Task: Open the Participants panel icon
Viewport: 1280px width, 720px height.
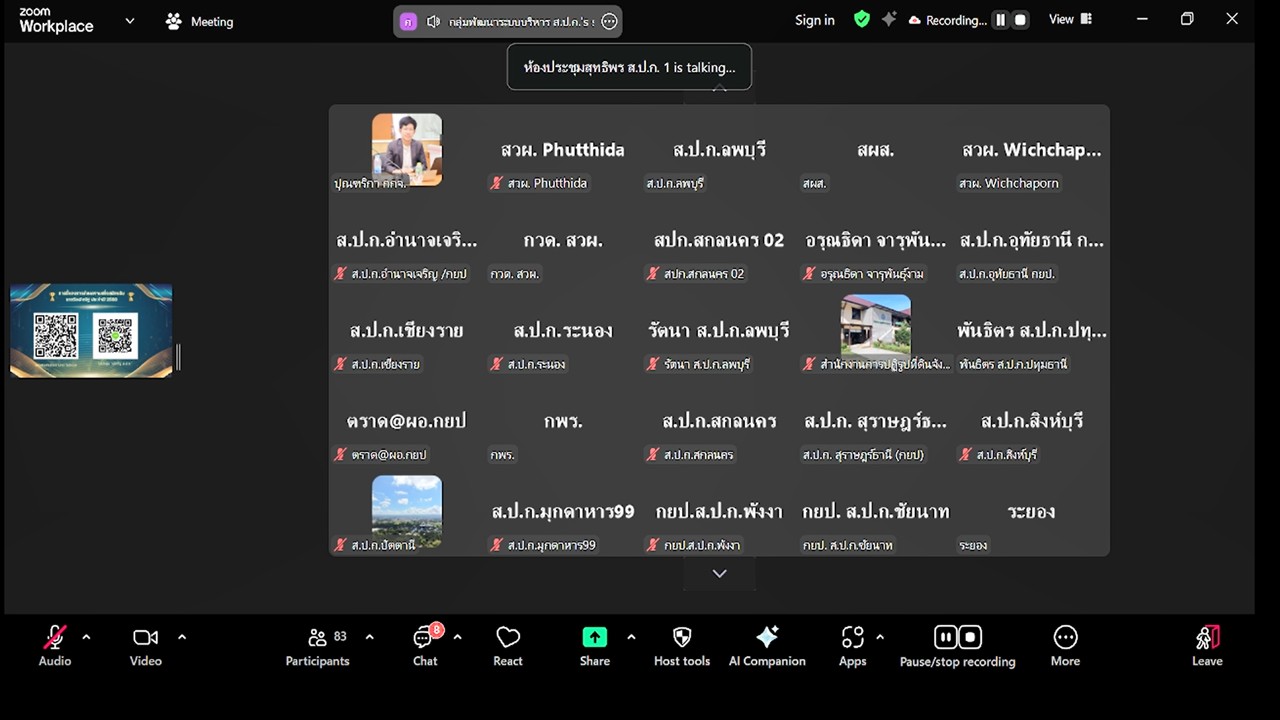Action: (x=318, y=637)
